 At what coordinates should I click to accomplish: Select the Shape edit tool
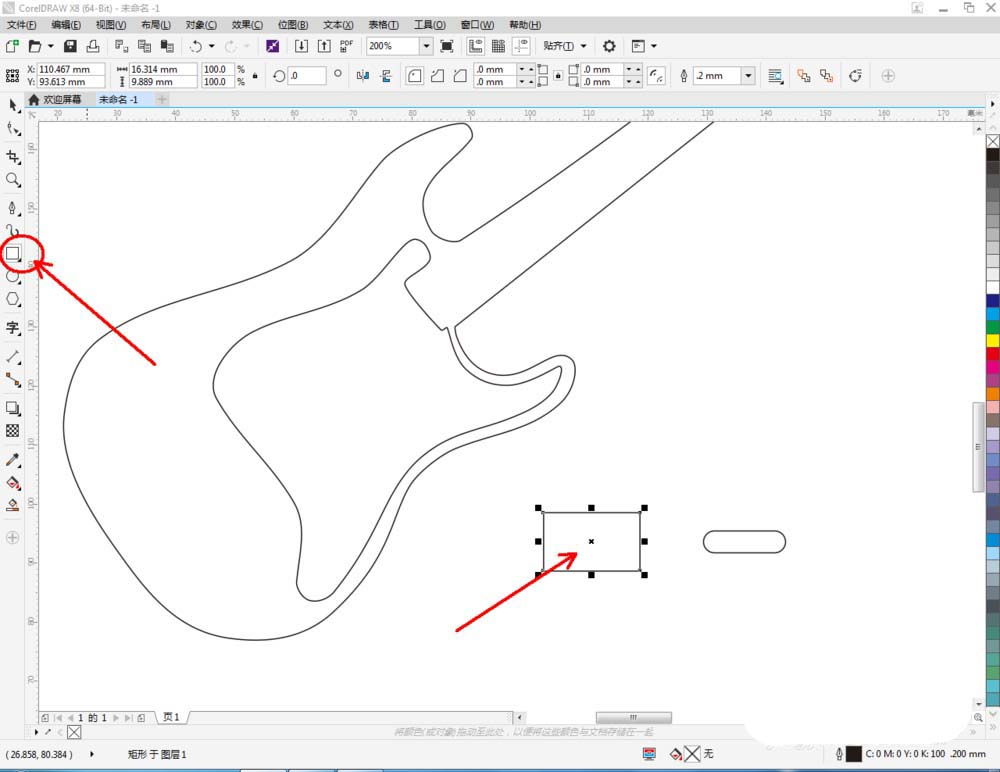(x=13, y=129)
